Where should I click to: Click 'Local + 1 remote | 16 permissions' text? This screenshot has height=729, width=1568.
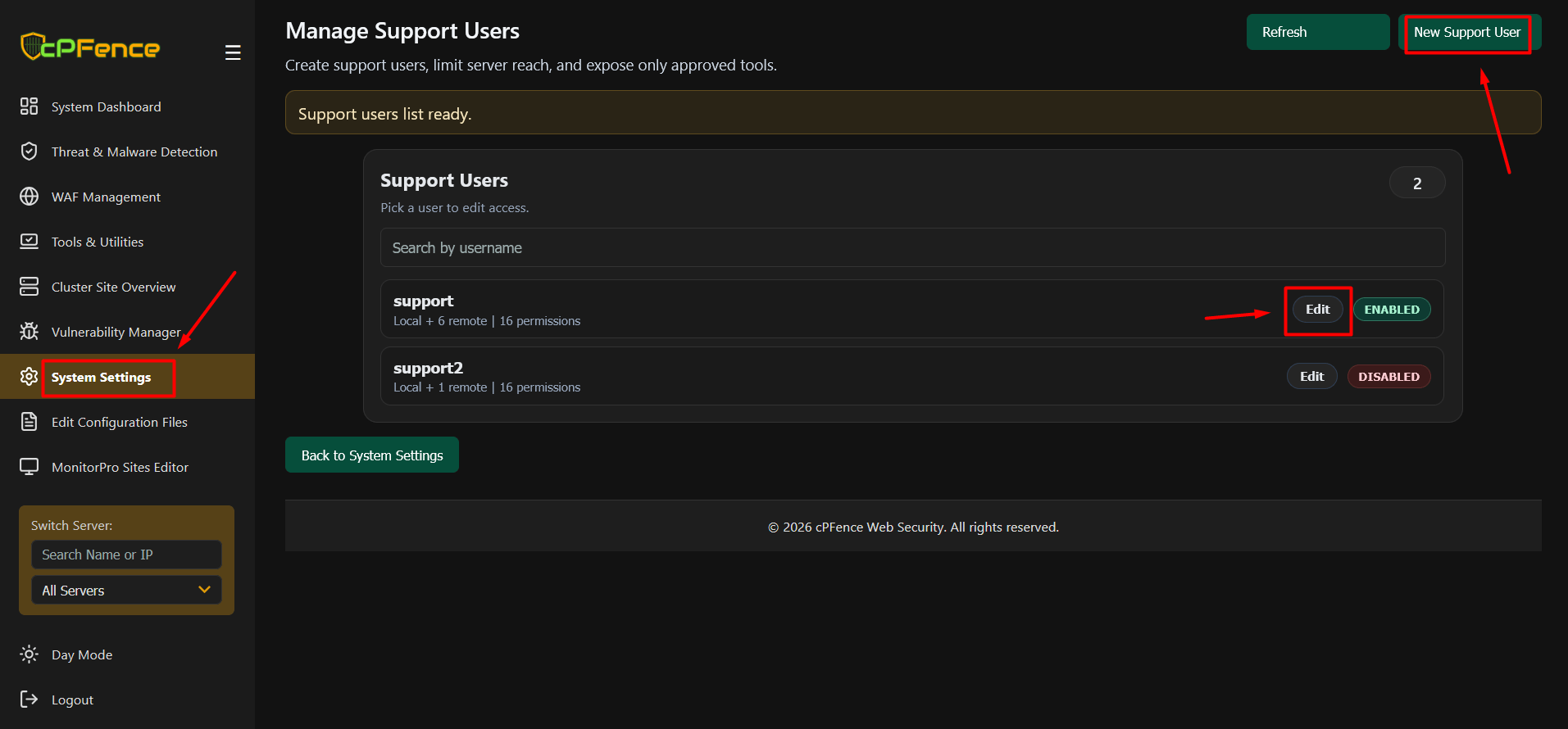(x=487, y=387)
